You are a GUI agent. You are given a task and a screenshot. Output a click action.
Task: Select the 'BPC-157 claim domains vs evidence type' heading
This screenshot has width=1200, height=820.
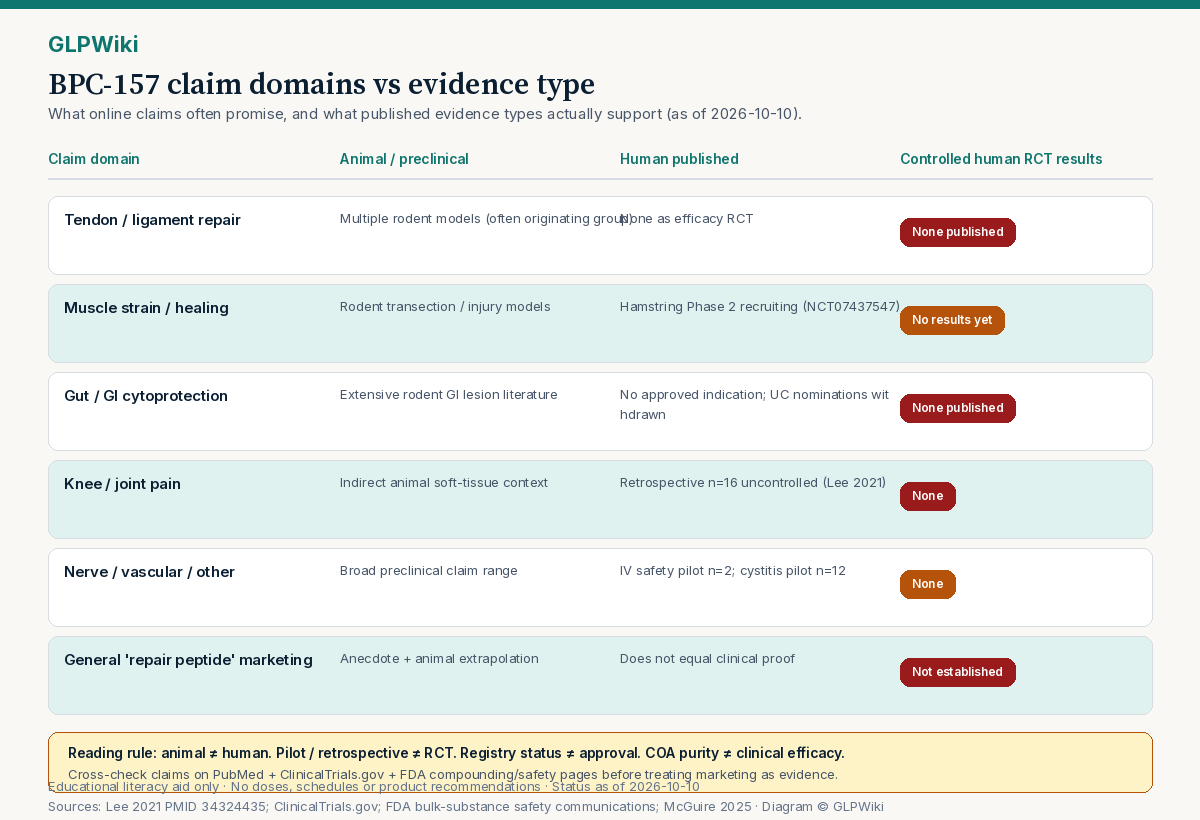click(321, 84)
